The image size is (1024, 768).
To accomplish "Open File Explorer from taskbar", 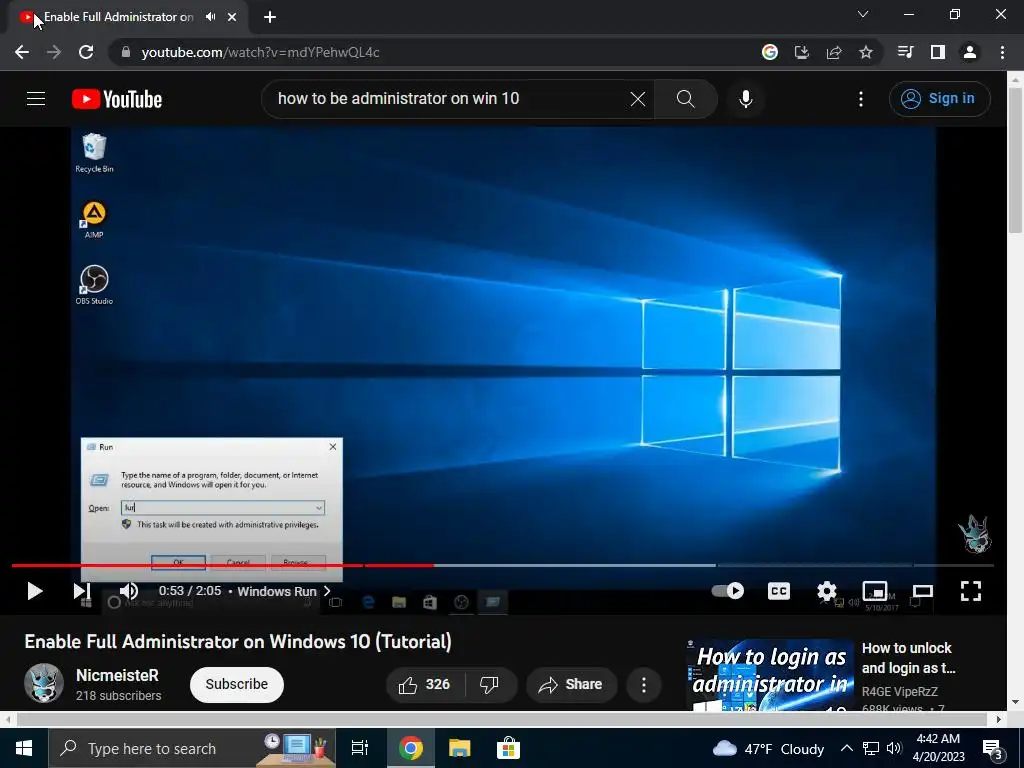I will point(460,748).
